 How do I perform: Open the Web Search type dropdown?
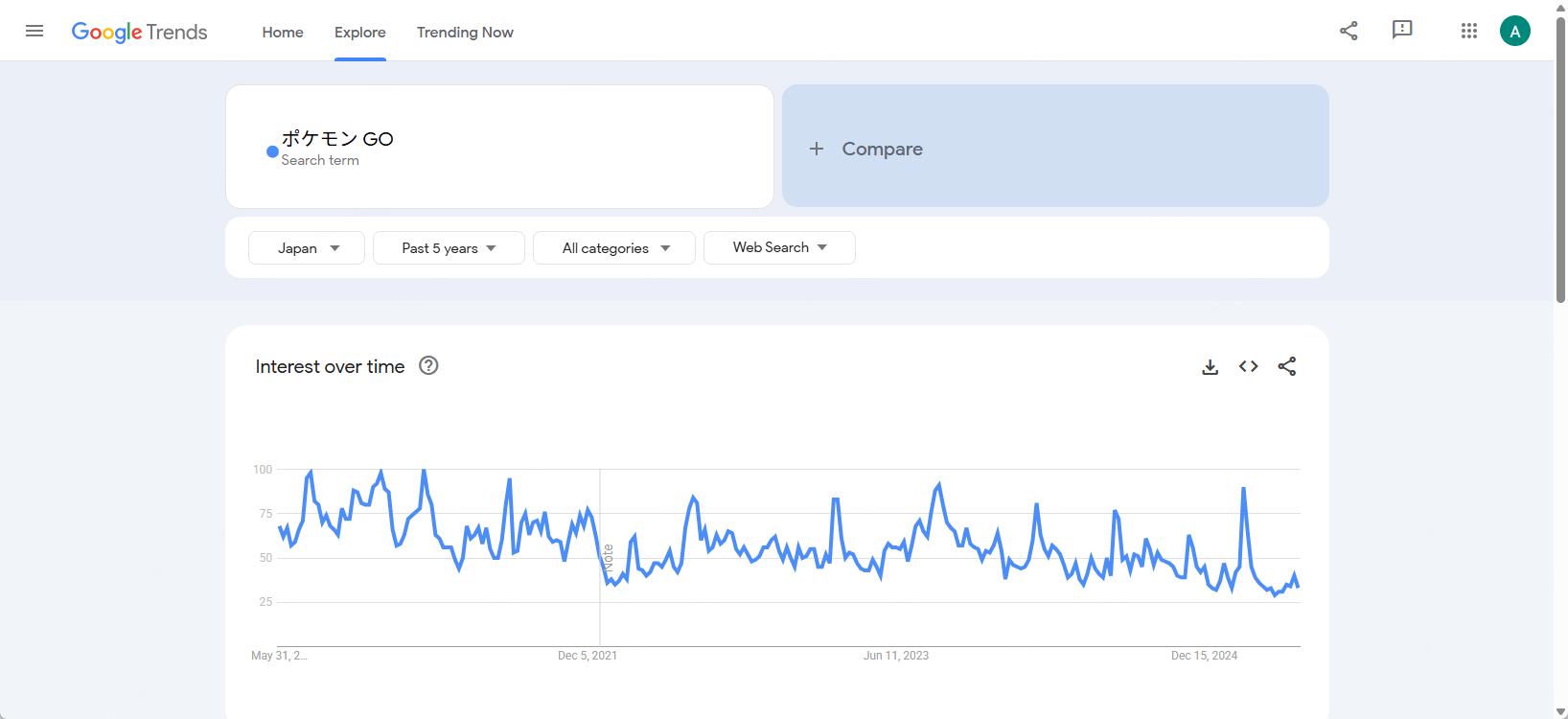(x=779, y=247)
